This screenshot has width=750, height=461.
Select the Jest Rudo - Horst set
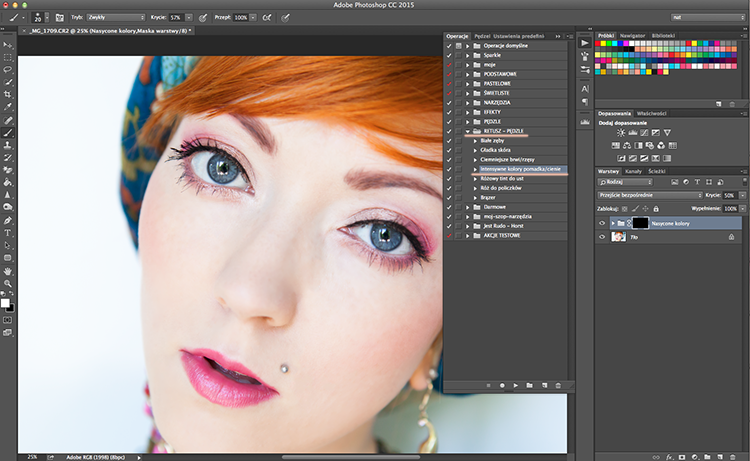(x=503, y=226)
